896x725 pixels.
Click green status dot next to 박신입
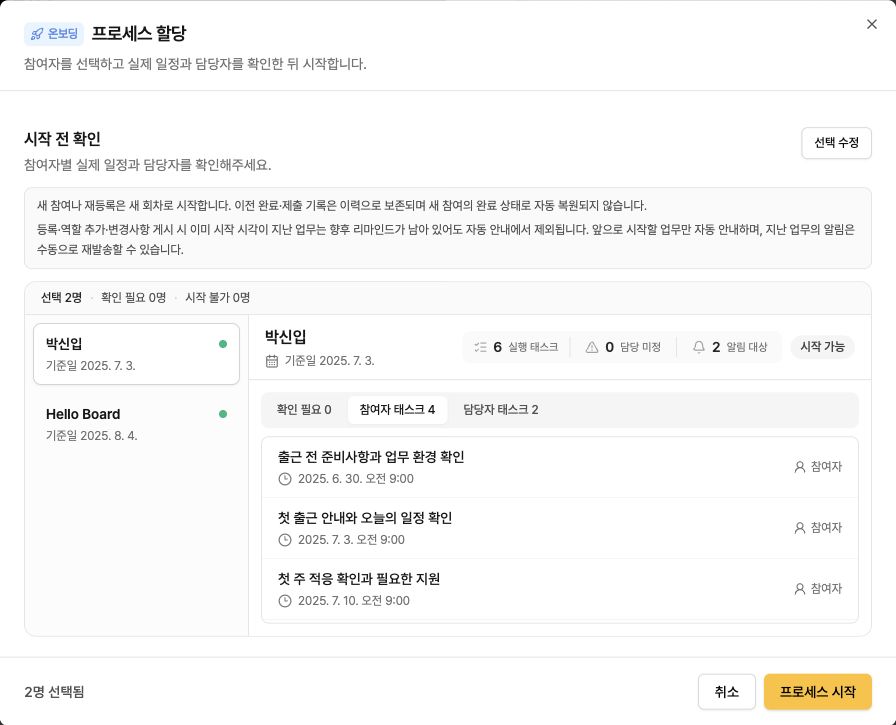223,344
